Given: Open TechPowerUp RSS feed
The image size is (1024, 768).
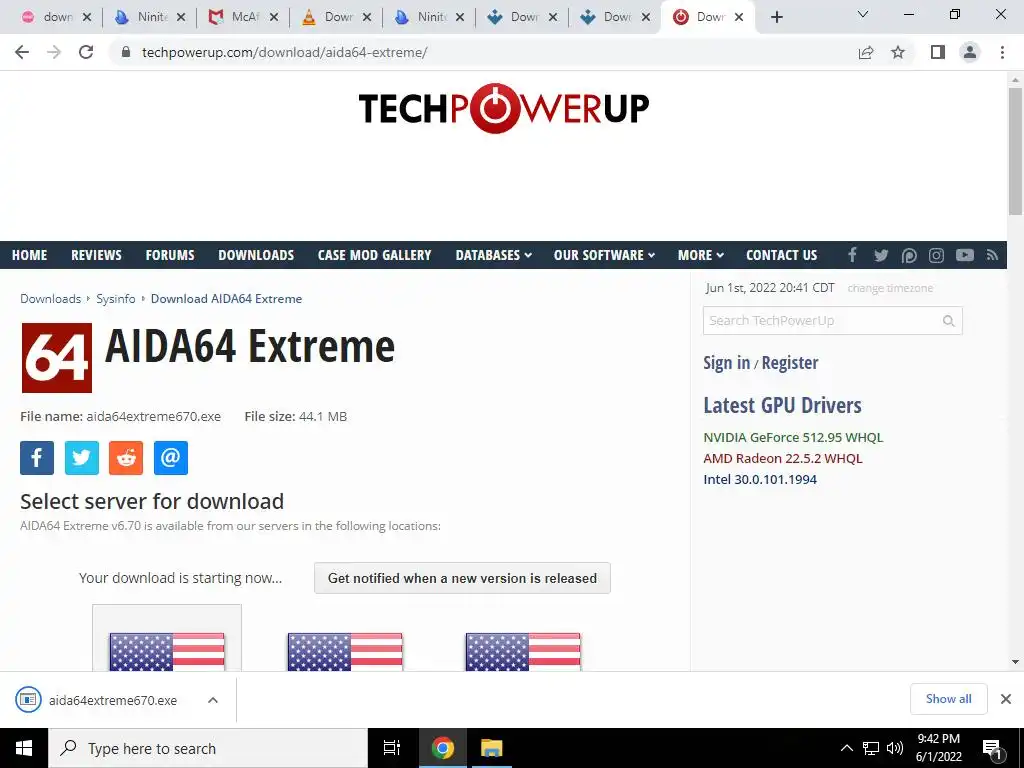Looking at the screenshot, I should tap(993, 255).
